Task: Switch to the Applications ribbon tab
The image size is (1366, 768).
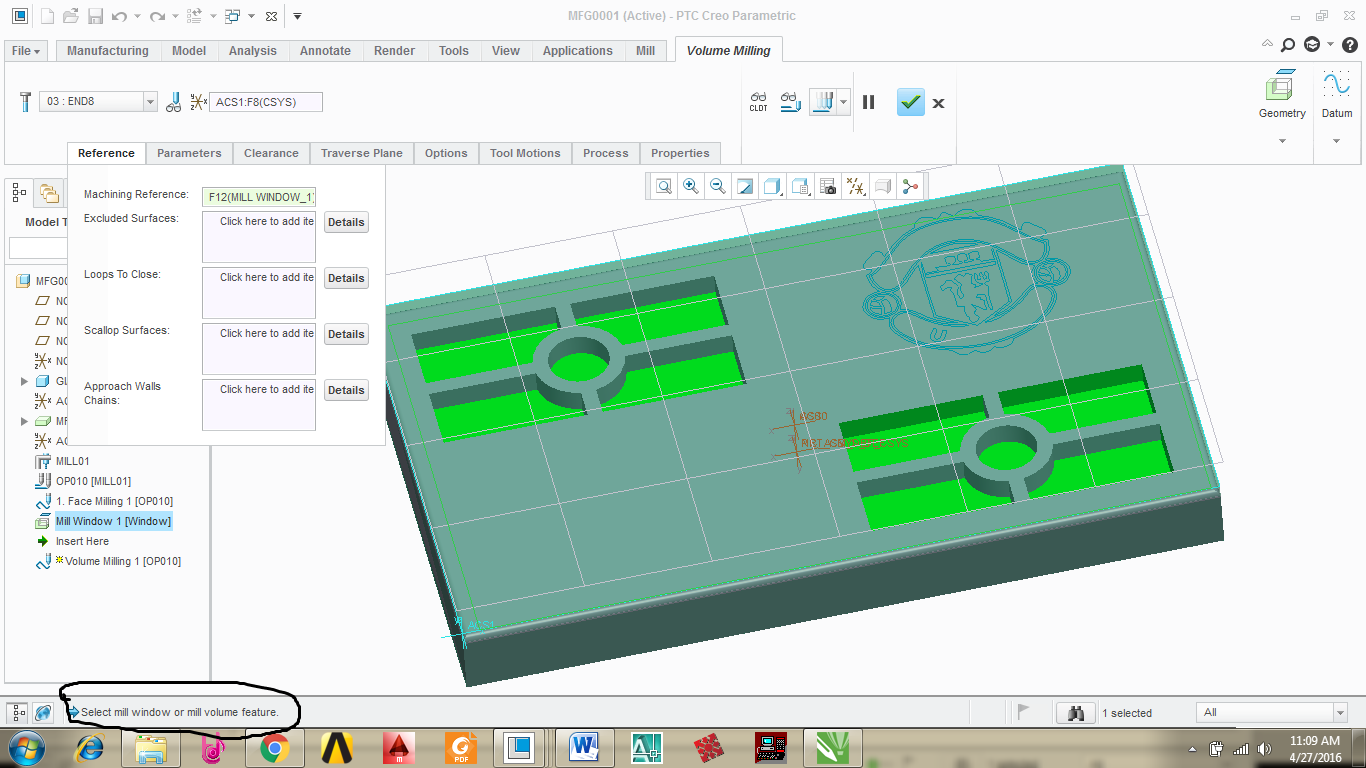Action: point(578,51)
